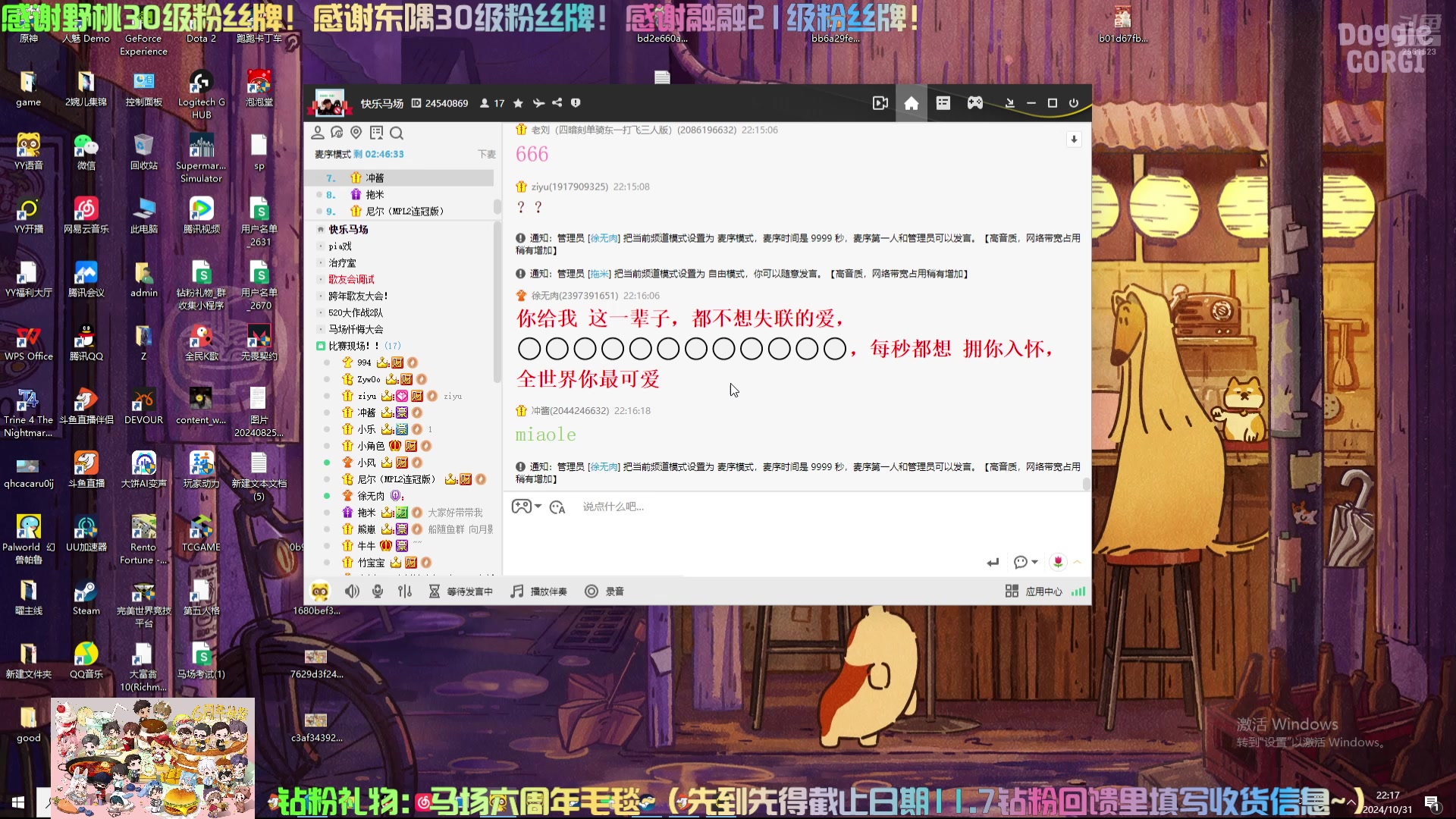Click the location pin icon in sidebar toolbar
Image resolution: width=1456 pixels, height=819 pixels.
(x=356, y=133)
